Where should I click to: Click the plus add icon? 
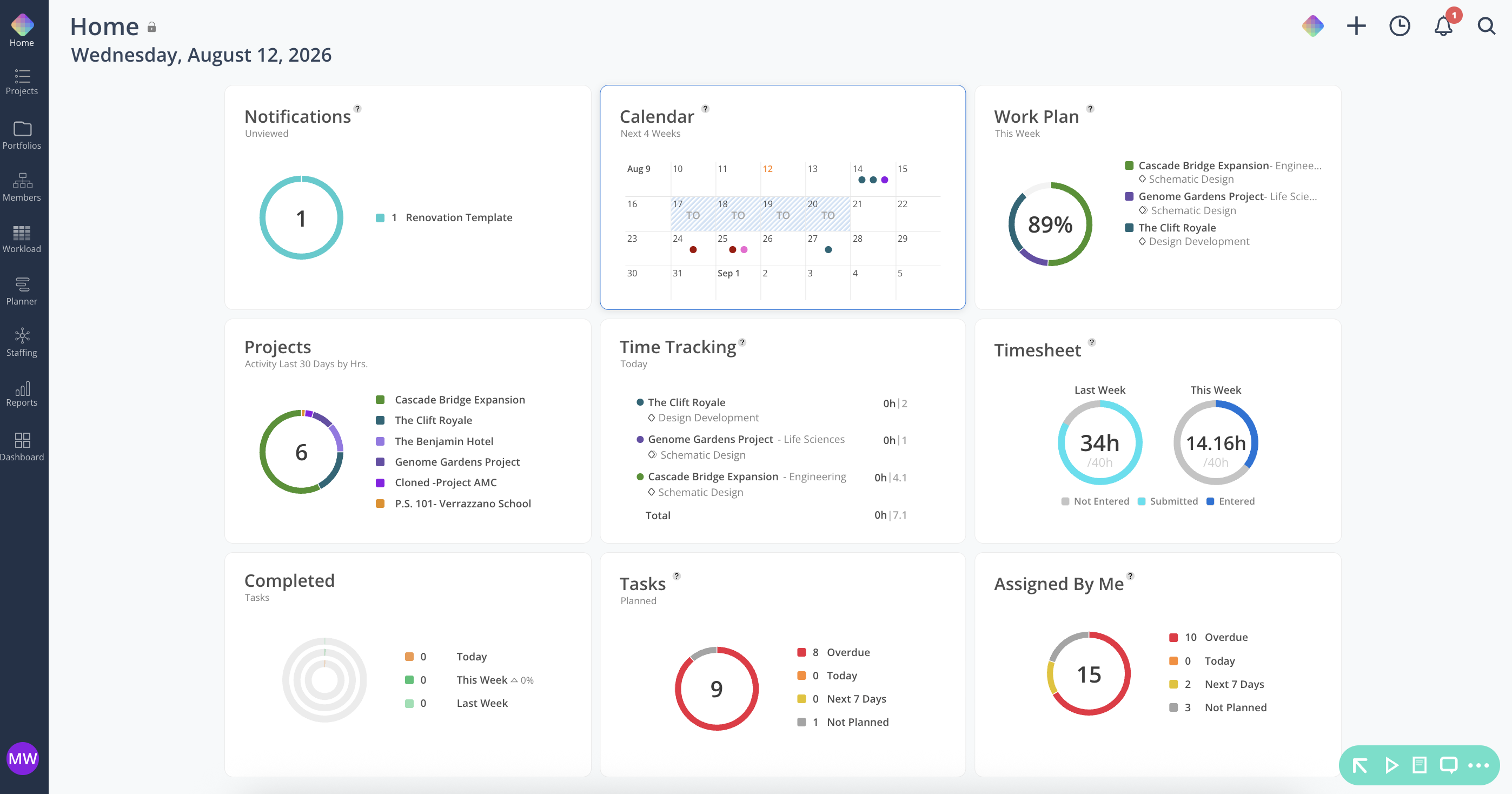1356,26
